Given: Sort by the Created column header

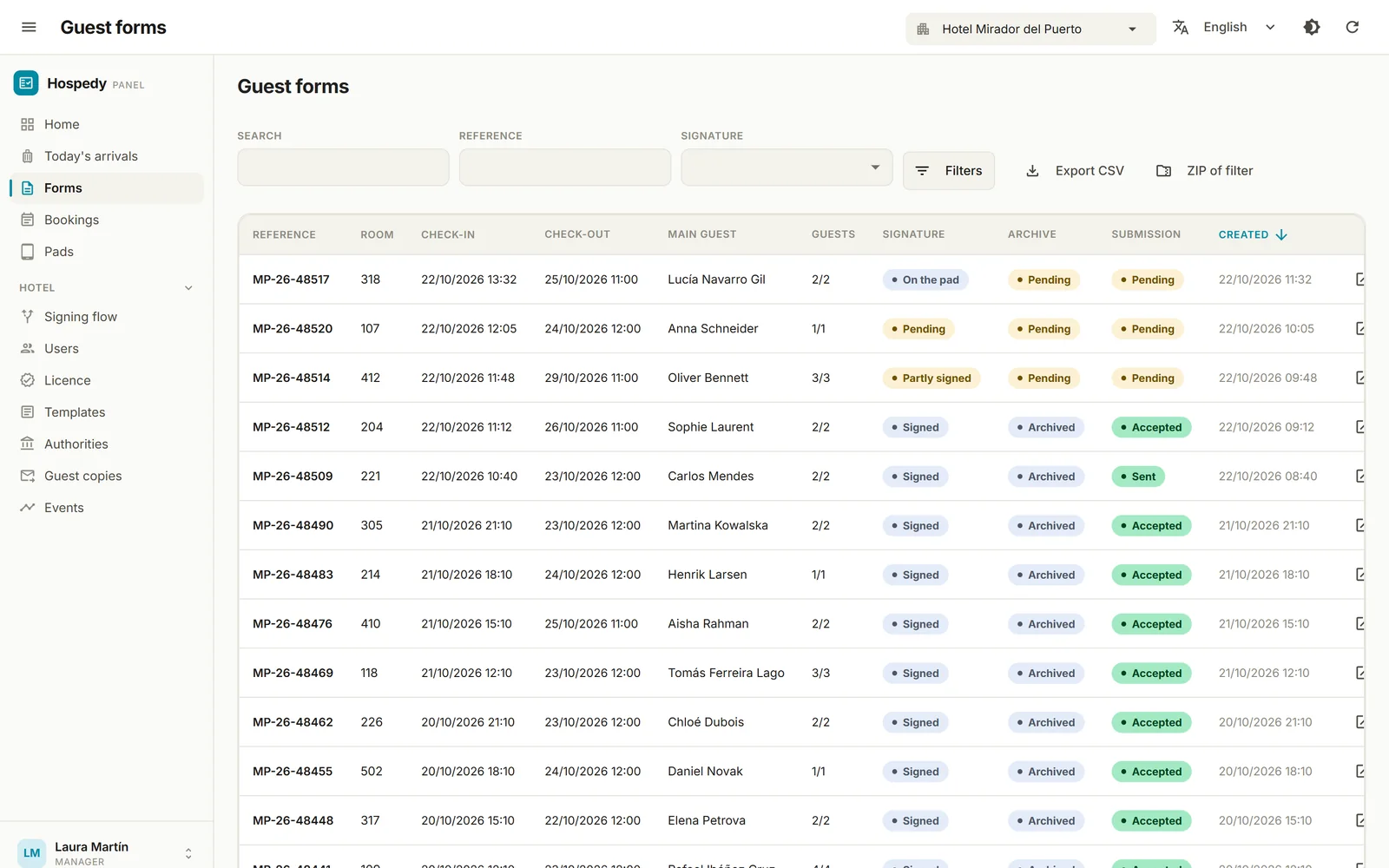Looking at the screenshot, I should click(x=1253, y=234).
